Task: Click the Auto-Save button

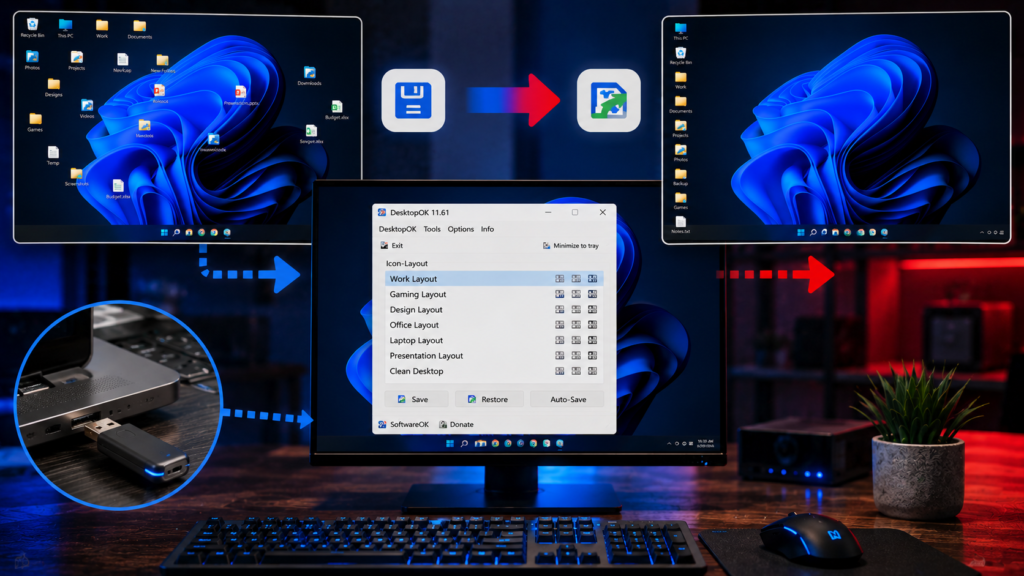Action: coord(568,399)
